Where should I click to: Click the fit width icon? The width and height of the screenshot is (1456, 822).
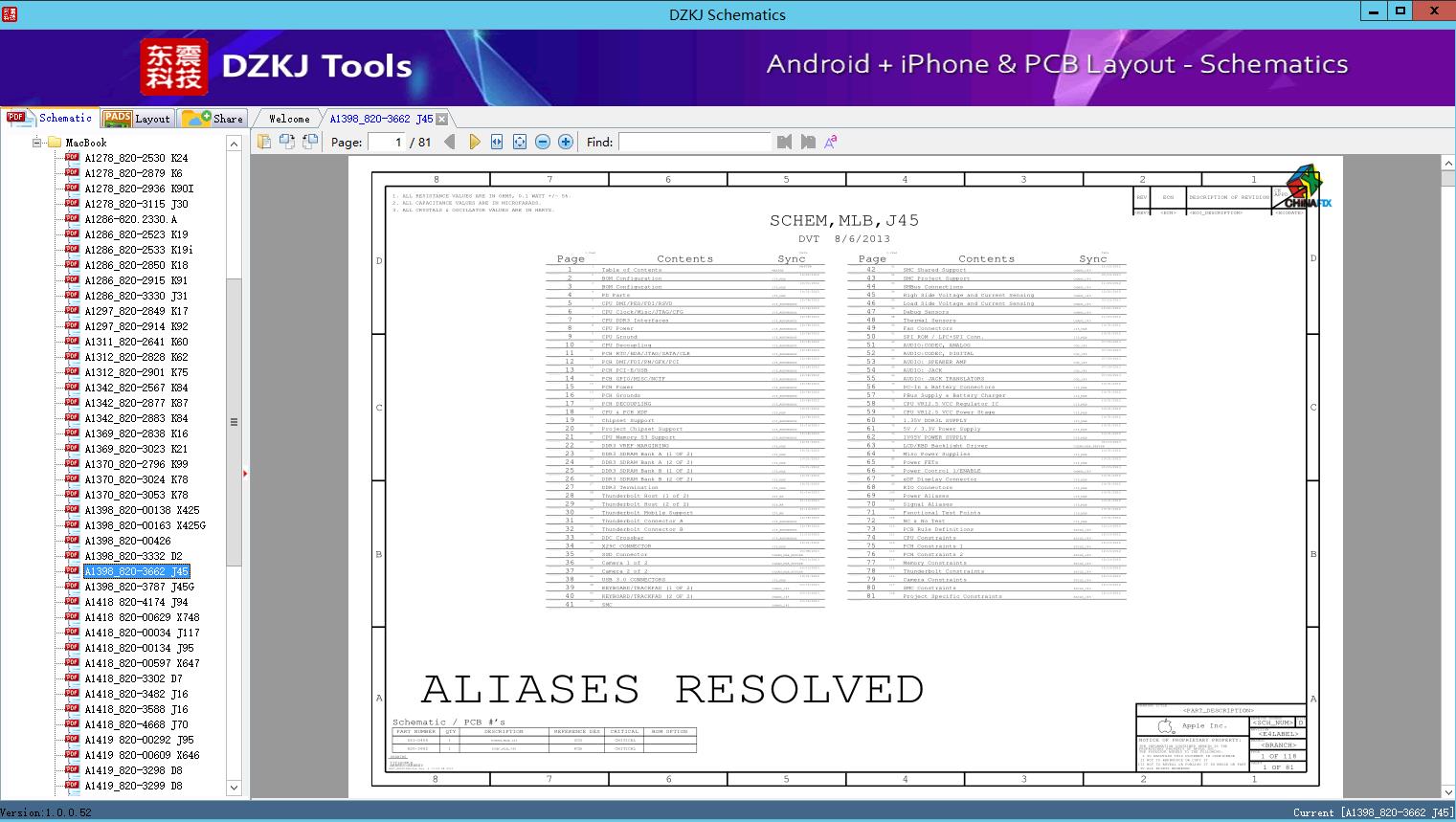pos(497,142)
